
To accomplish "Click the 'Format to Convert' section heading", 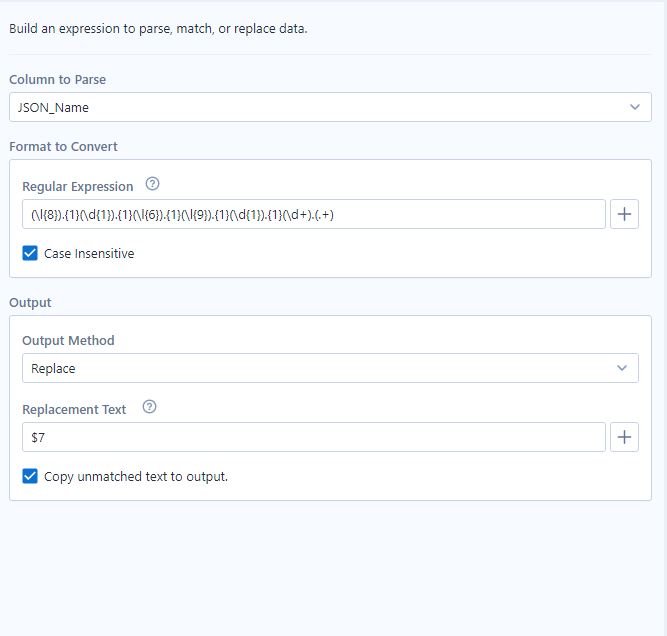I will click(63, 147).
